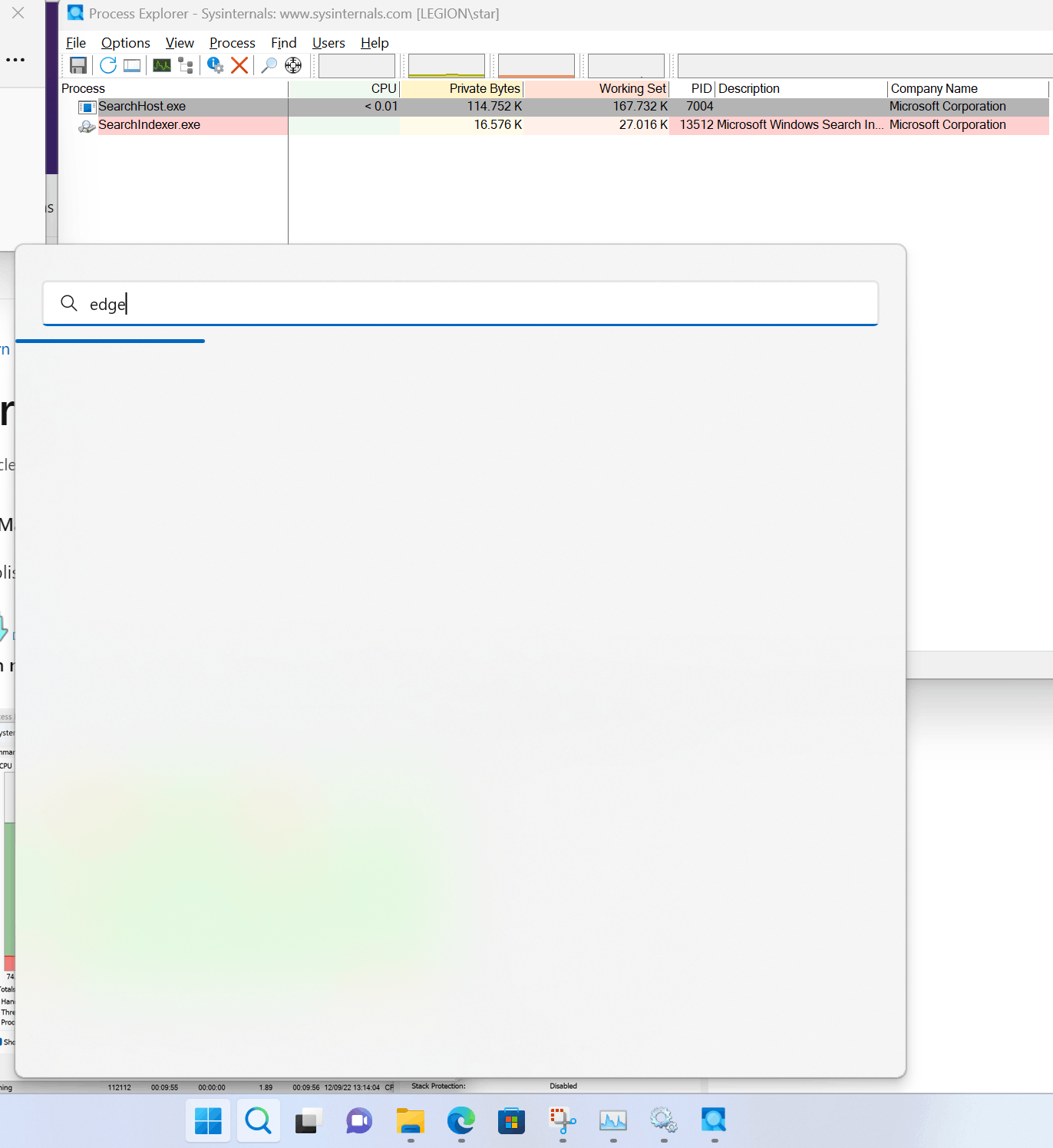Image resolution: width=1053 pixels, height=1148 pixels.
Task: Click the three-dot more button in the left window
Action: 15,60
